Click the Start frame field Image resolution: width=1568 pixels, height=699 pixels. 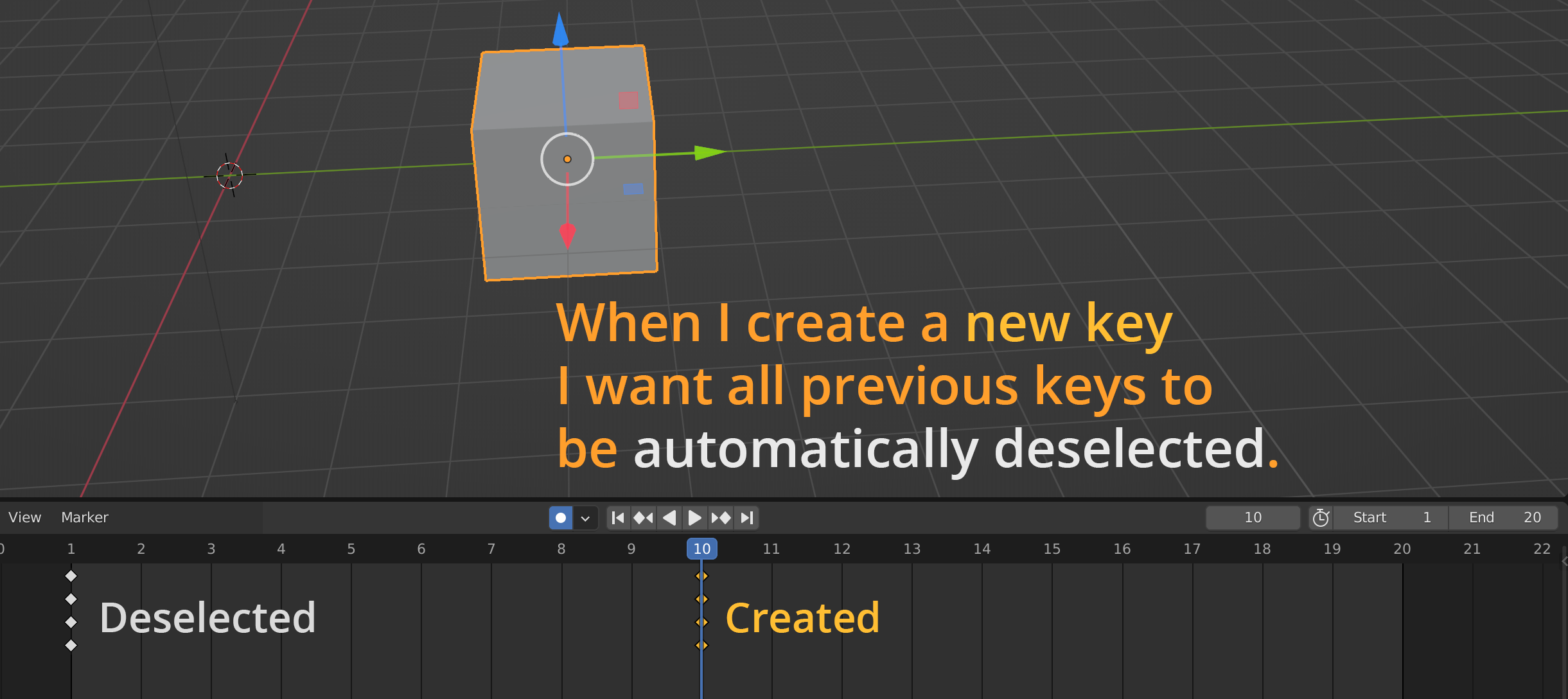(x=1391, y=518)
